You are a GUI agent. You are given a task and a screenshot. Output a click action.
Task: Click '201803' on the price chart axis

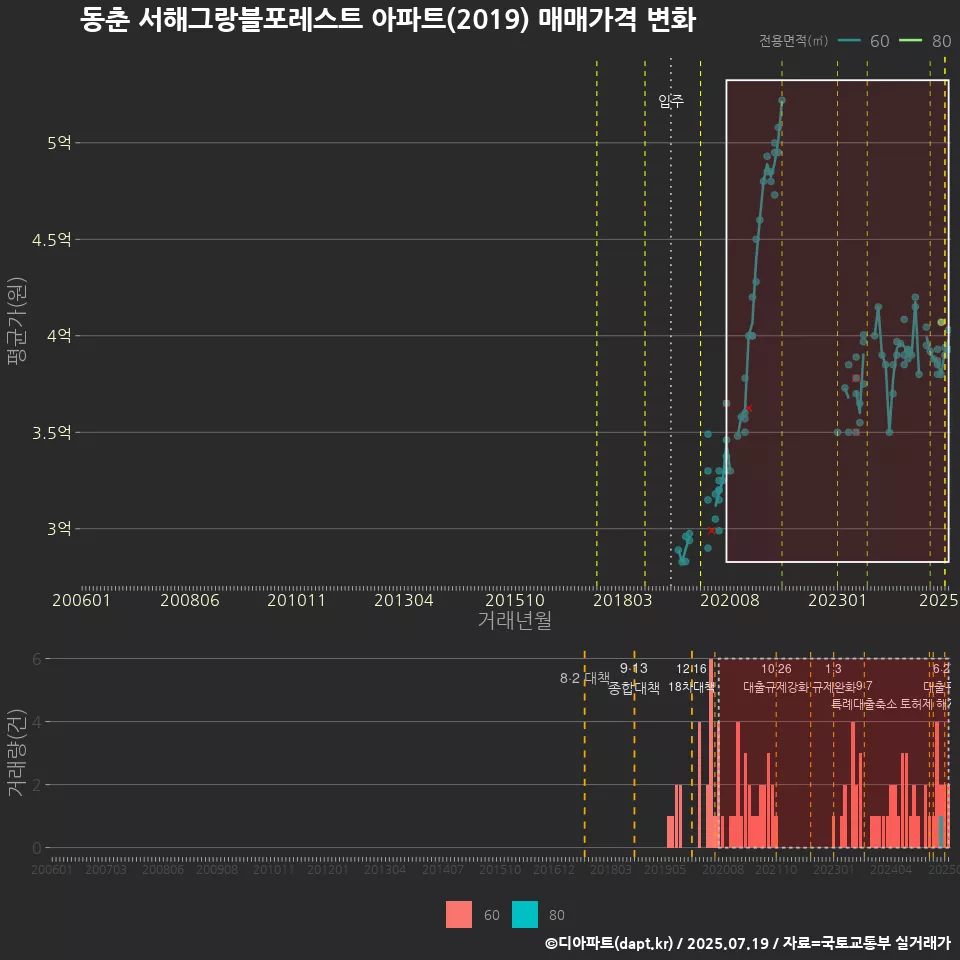(622, 600)
